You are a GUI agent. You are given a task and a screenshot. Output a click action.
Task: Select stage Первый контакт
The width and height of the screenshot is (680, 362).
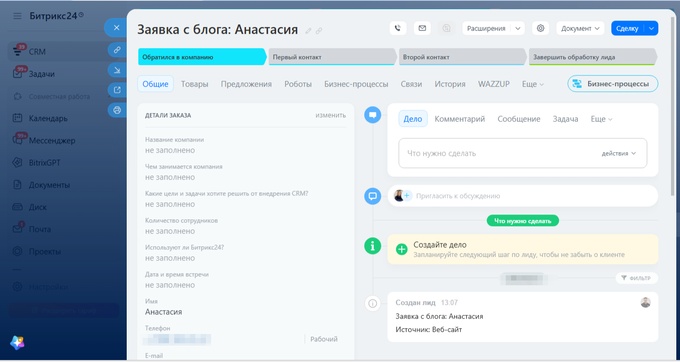[x=332, y=57]
